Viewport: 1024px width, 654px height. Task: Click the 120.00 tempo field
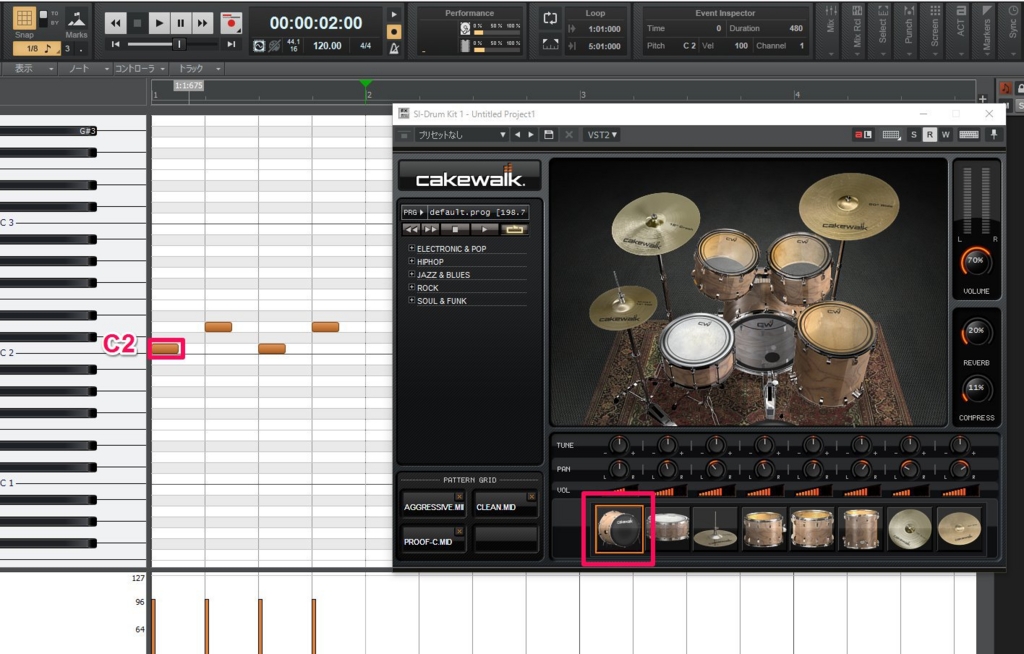coord(327,46)
